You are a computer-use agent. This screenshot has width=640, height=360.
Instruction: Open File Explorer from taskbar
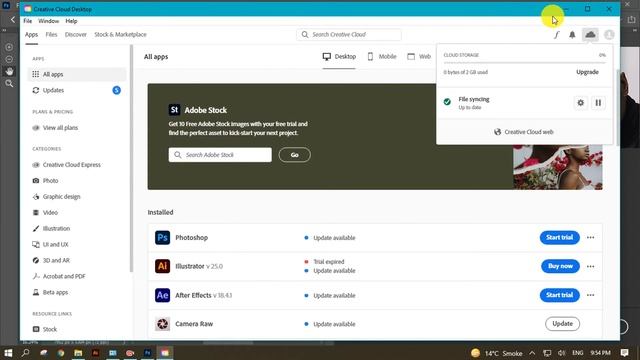tap(78, 353)
